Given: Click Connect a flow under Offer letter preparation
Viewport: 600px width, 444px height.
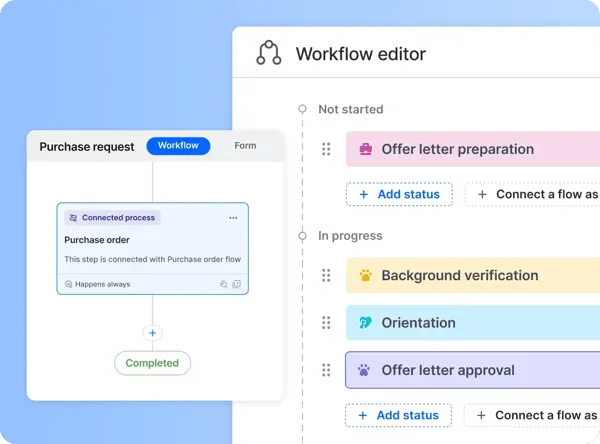Looking at the screenshot, I should click(533, 194).
